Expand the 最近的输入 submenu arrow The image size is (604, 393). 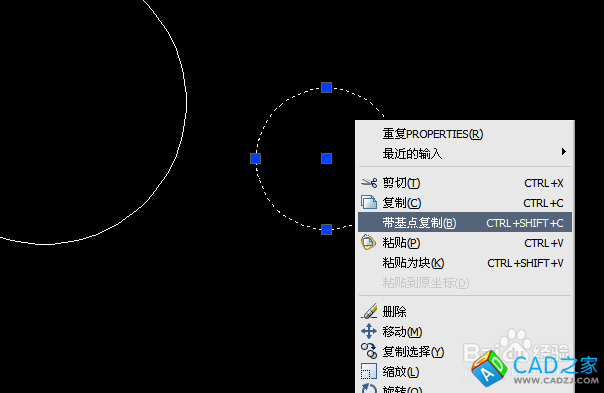(564, 152)
